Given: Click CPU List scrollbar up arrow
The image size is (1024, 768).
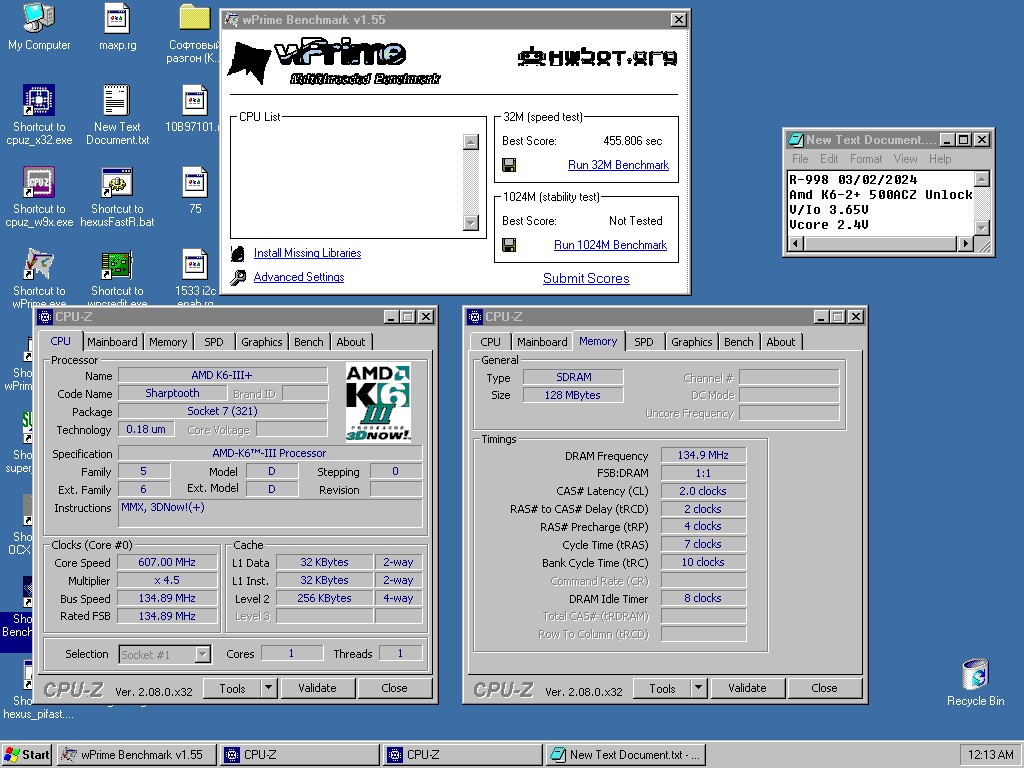Looking at the screenshot, I should coord(470,142).
